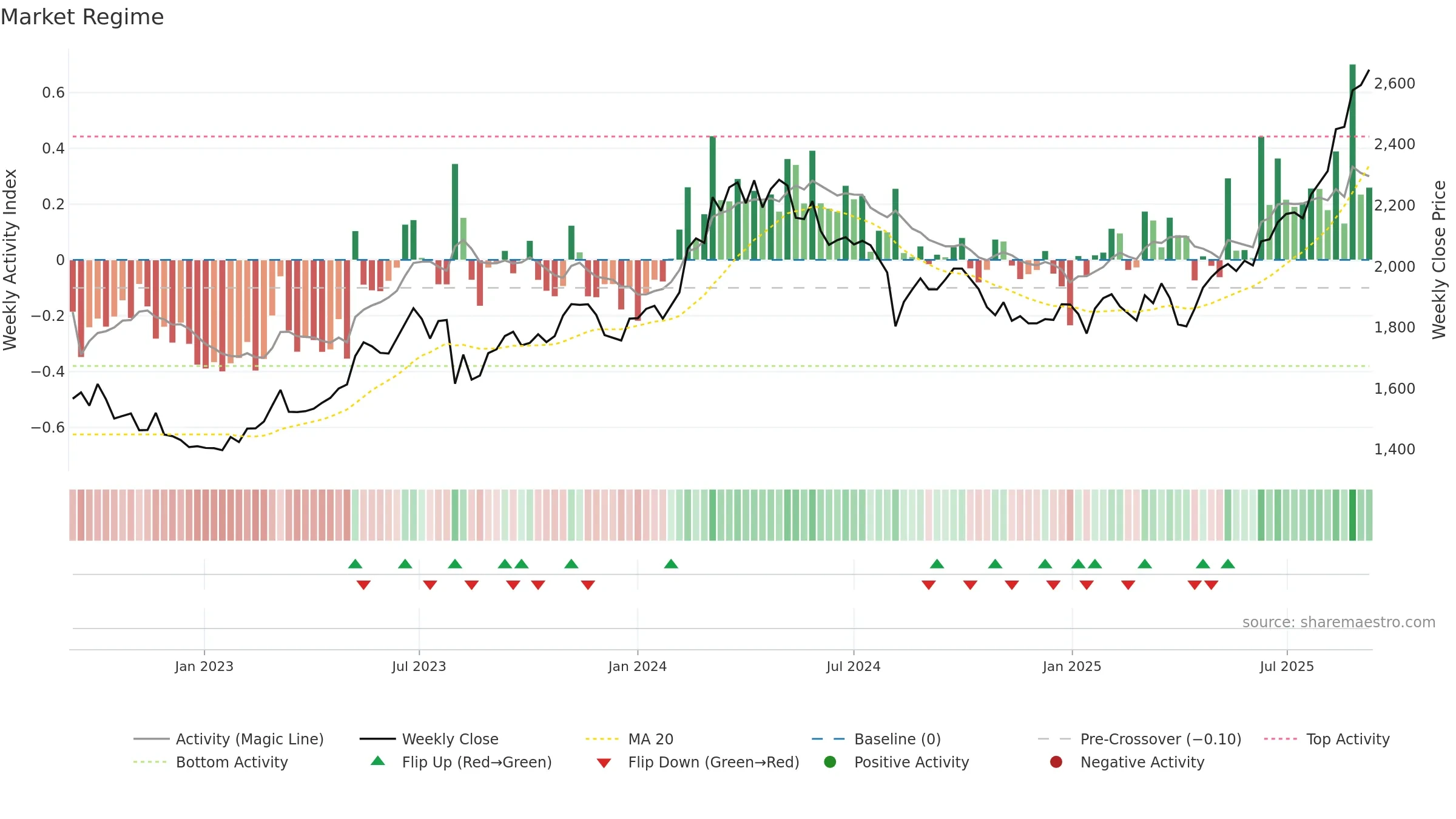Click the Market Regime chart title
Viewport: 1456px width, 819px height.
click(82, 17)
